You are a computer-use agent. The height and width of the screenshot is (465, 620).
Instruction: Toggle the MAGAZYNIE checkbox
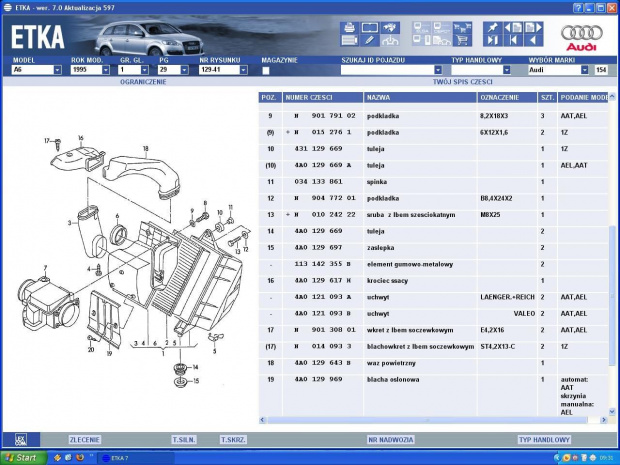pos(266,70)
